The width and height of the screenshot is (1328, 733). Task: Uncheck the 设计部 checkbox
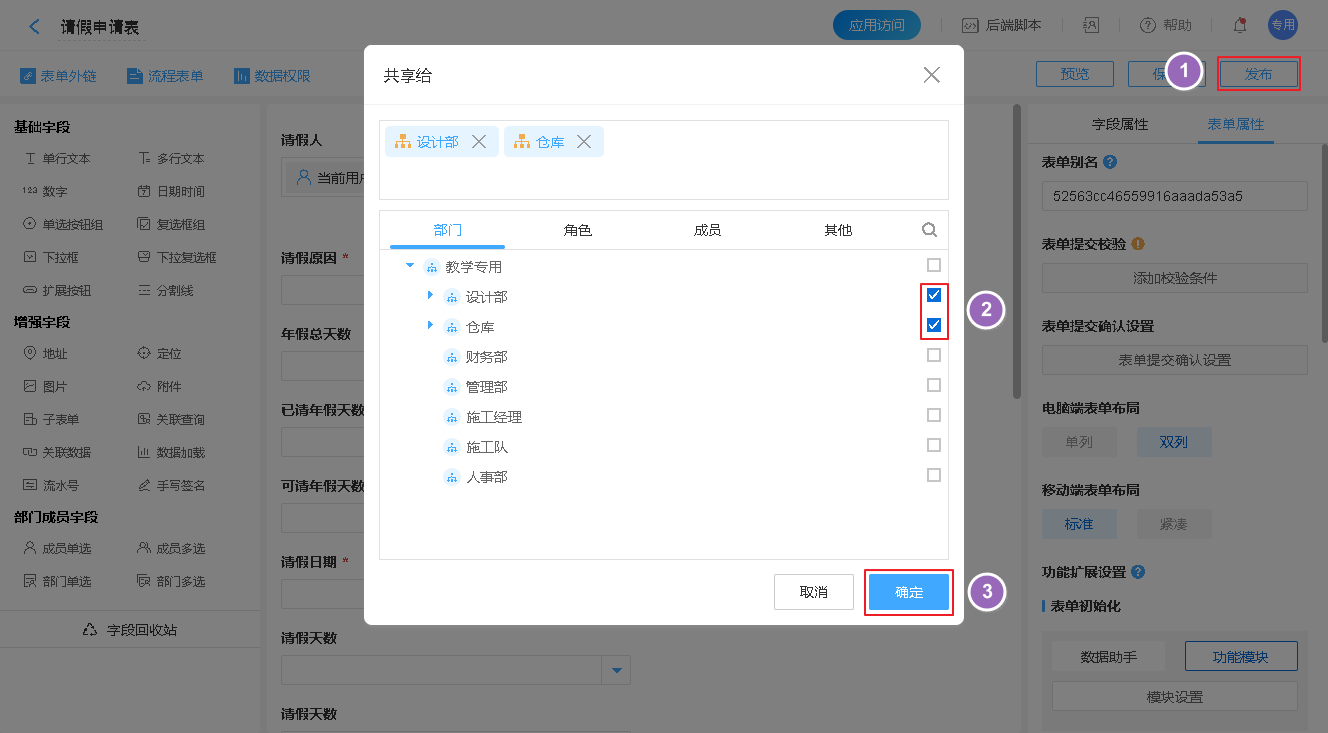coord(934,295)
